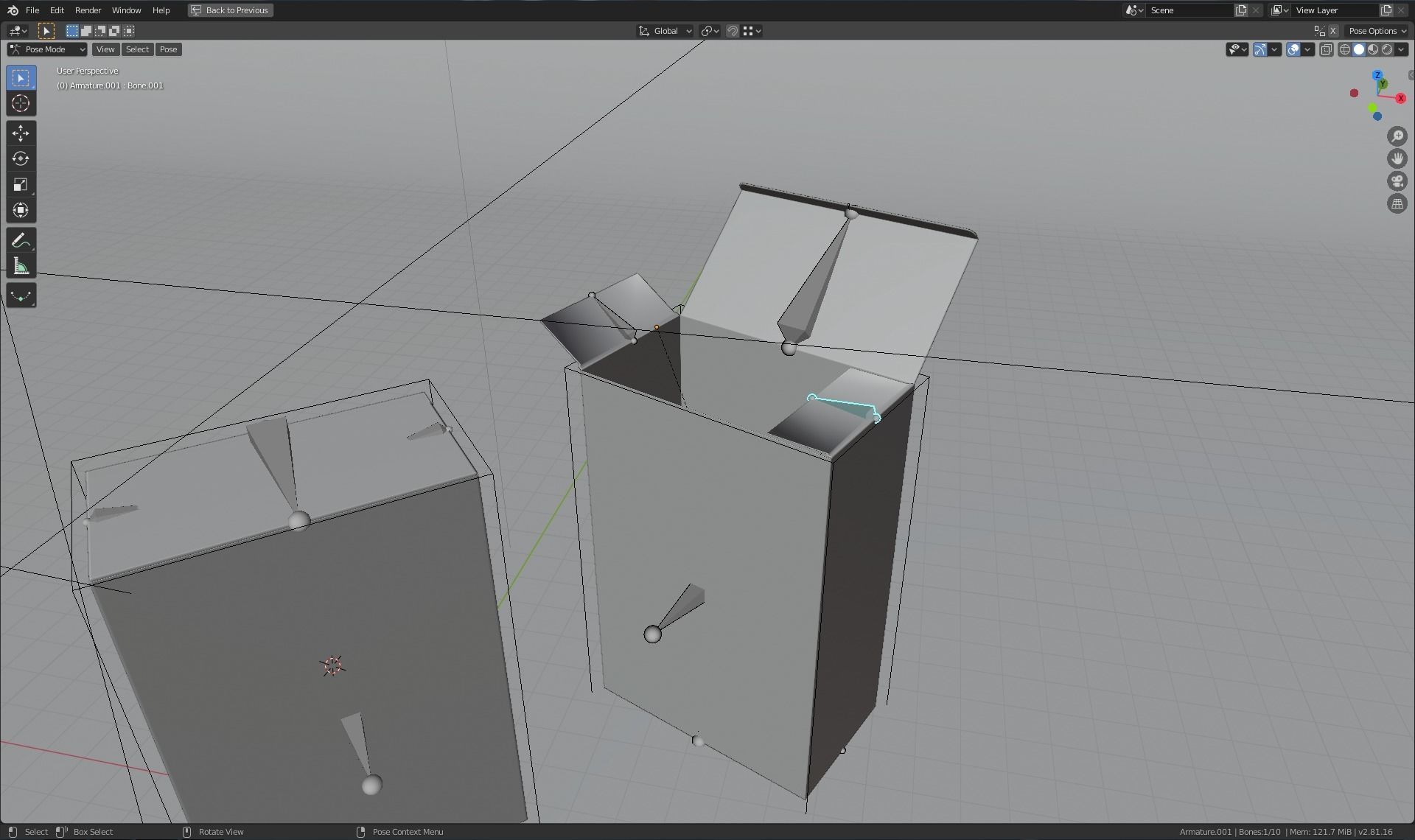
Task: Switch to wireframe viewport shading
Action: point(1345,49)
